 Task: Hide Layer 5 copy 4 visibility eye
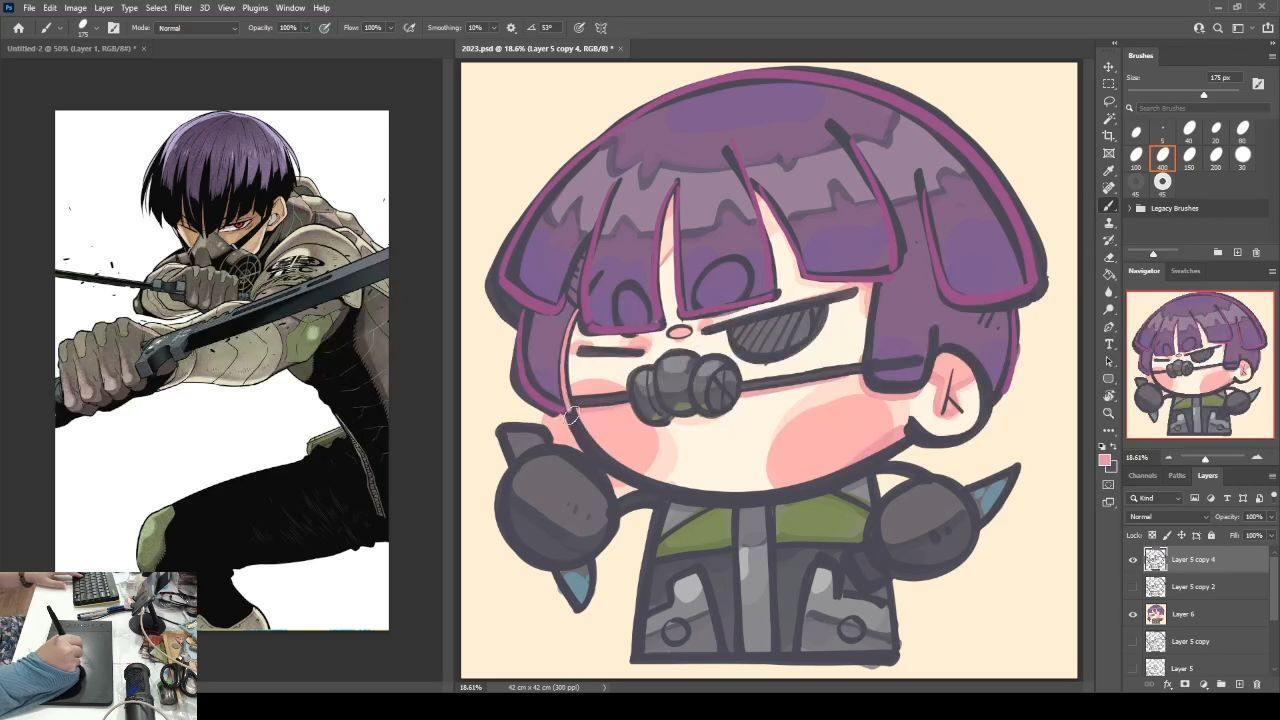(1133, 560)
